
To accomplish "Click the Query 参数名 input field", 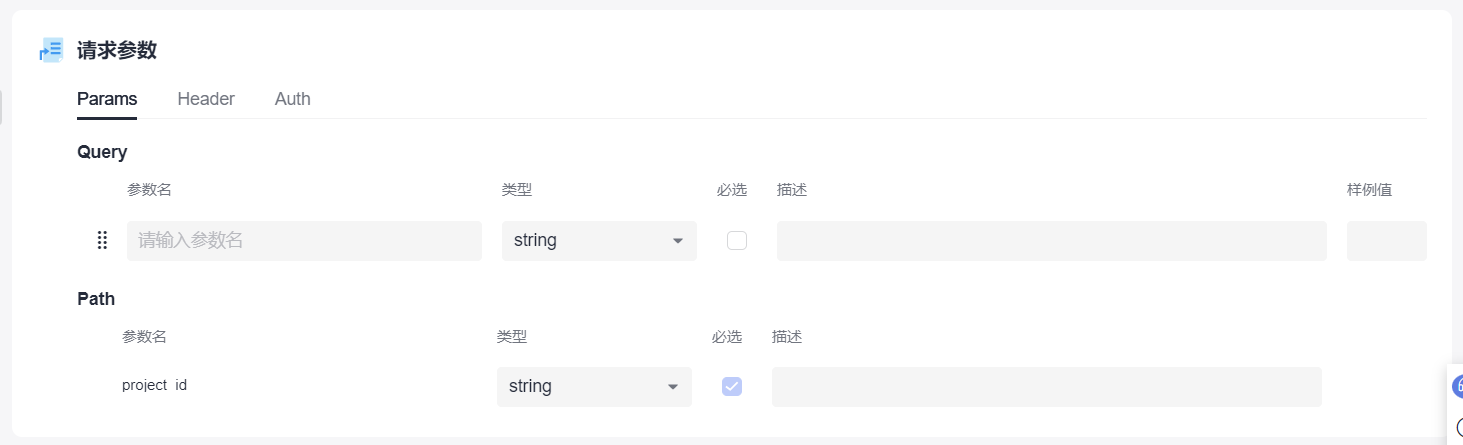I will pyautogui.click(x=304, y=241).
